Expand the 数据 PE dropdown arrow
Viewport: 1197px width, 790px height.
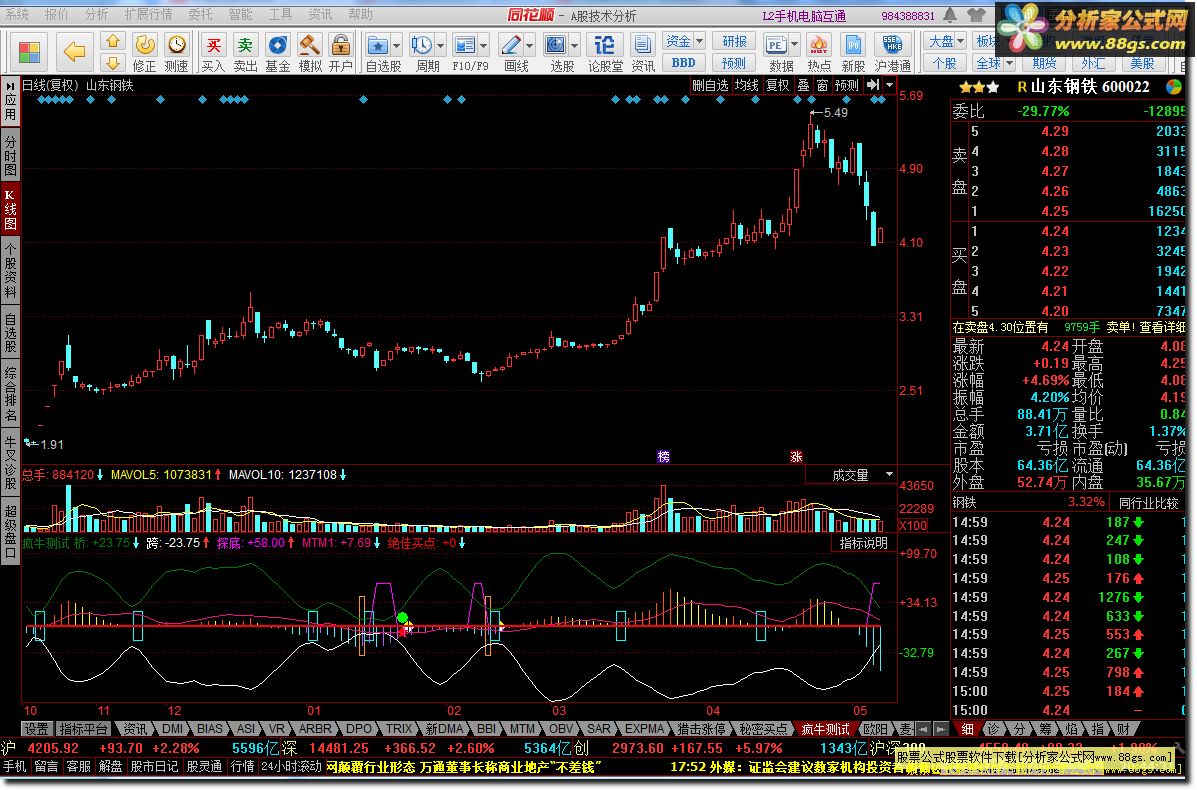point(795,46)
